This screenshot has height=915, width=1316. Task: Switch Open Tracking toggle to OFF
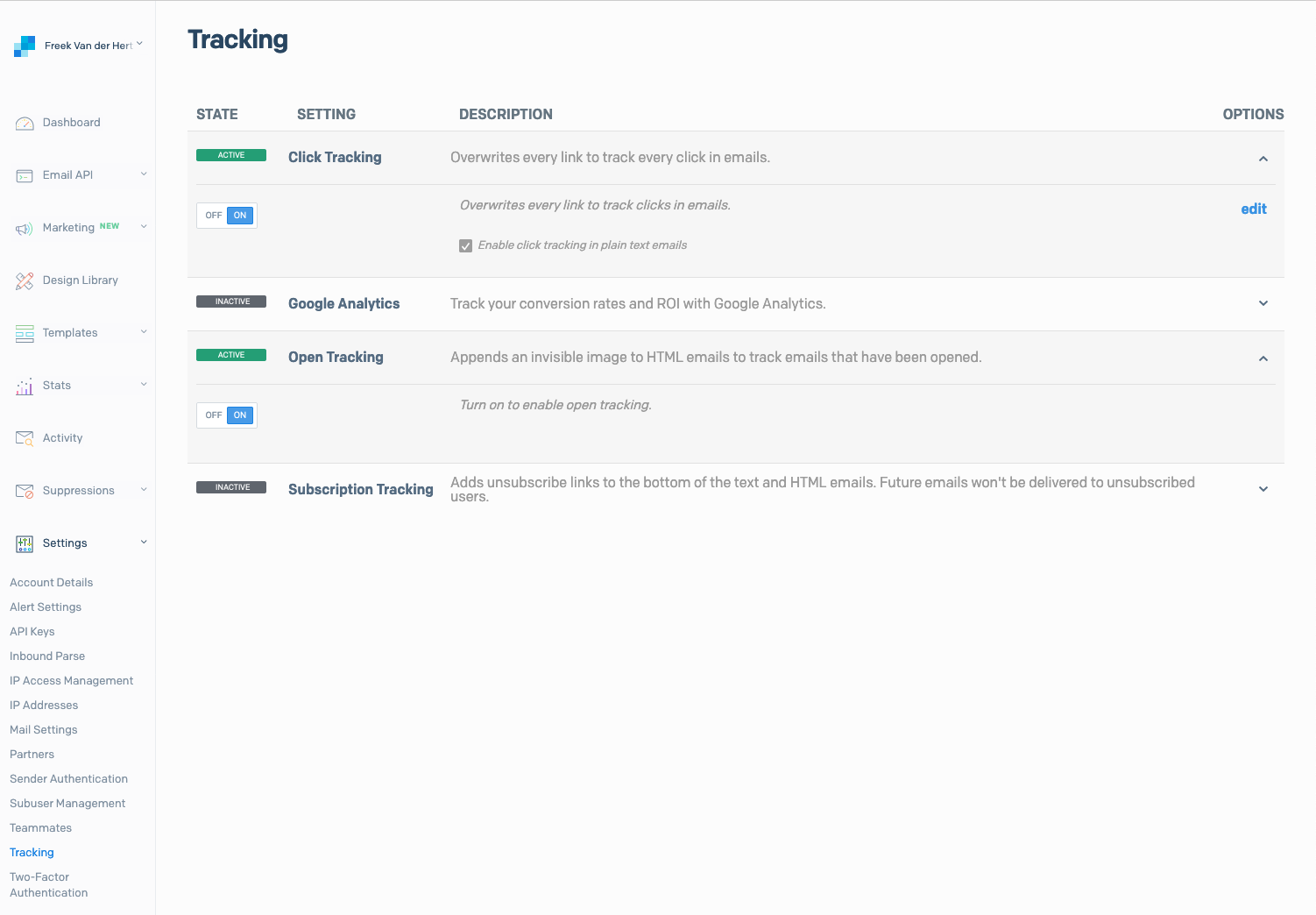214,415
